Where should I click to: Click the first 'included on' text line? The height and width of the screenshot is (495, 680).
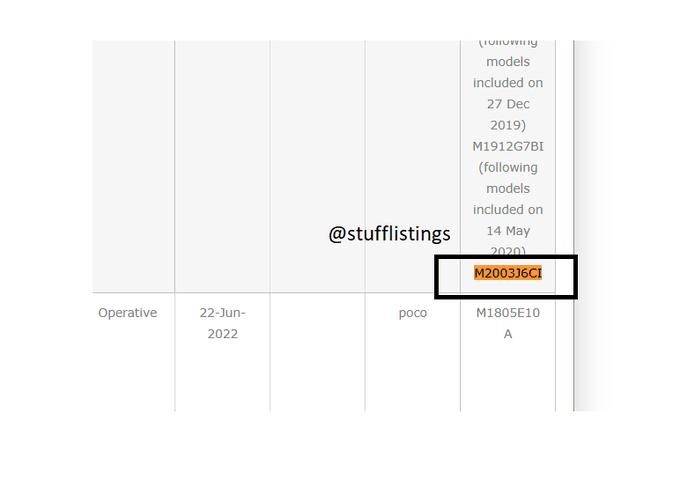(x=508, y=83)
